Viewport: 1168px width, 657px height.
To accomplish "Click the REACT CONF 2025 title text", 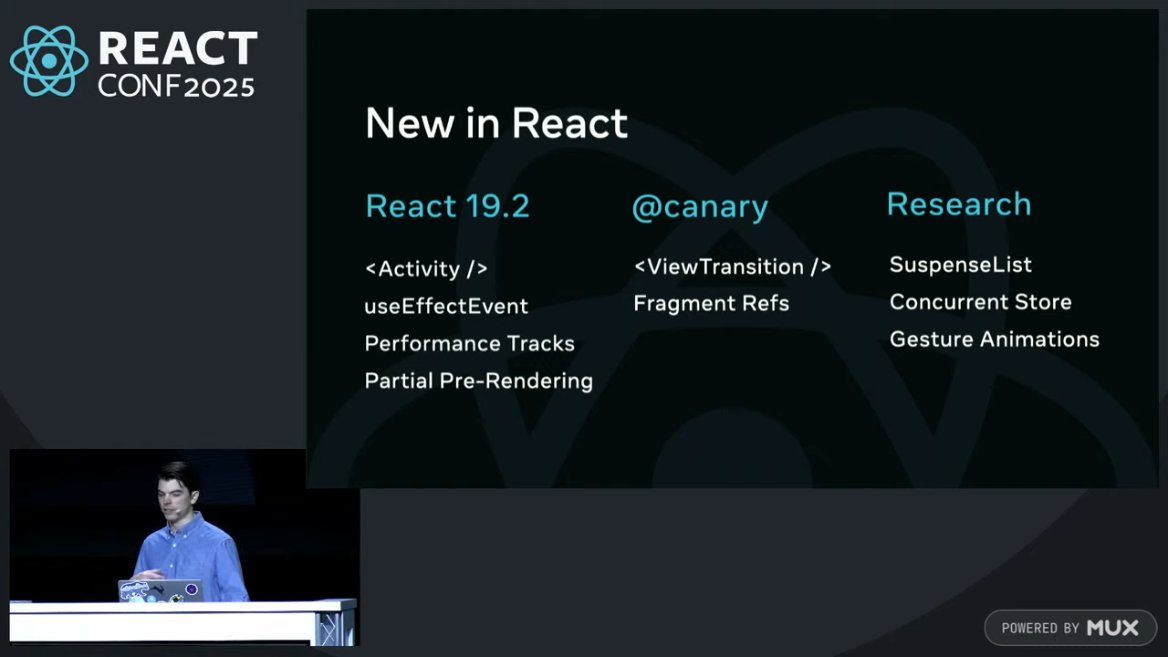I will [x=177, y=64].
